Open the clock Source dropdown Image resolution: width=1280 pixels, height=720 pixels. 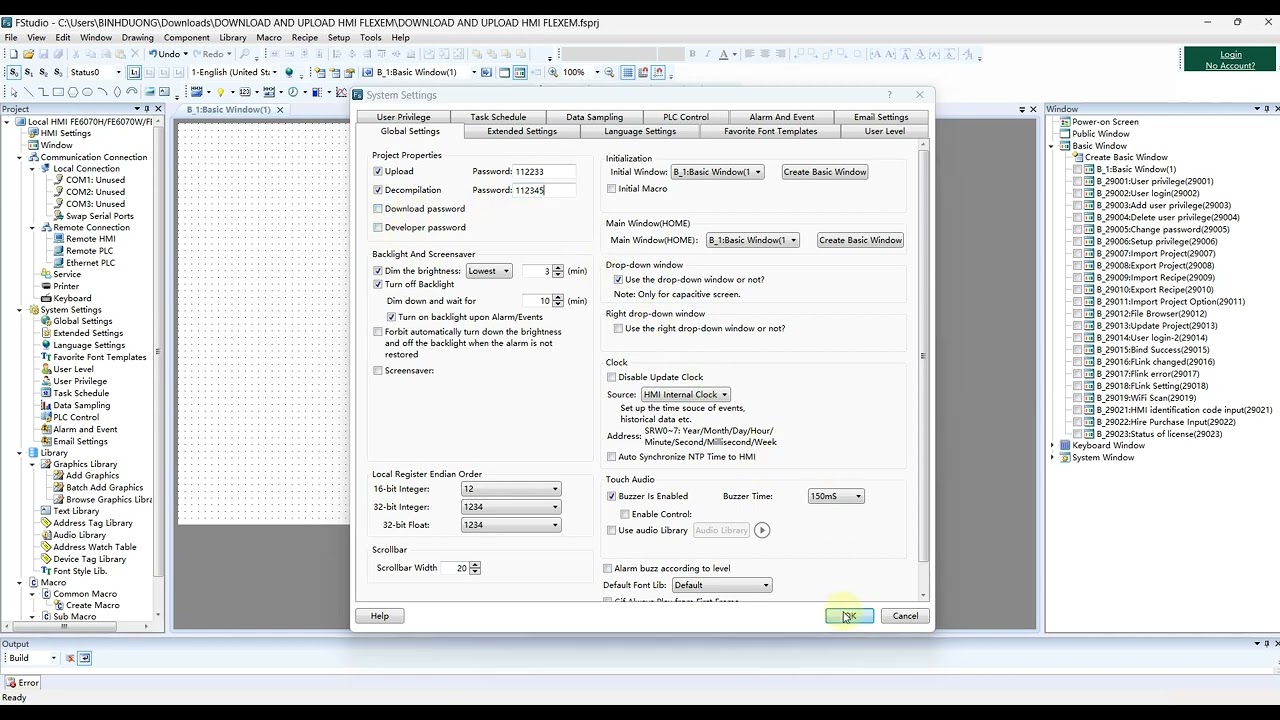685,395
